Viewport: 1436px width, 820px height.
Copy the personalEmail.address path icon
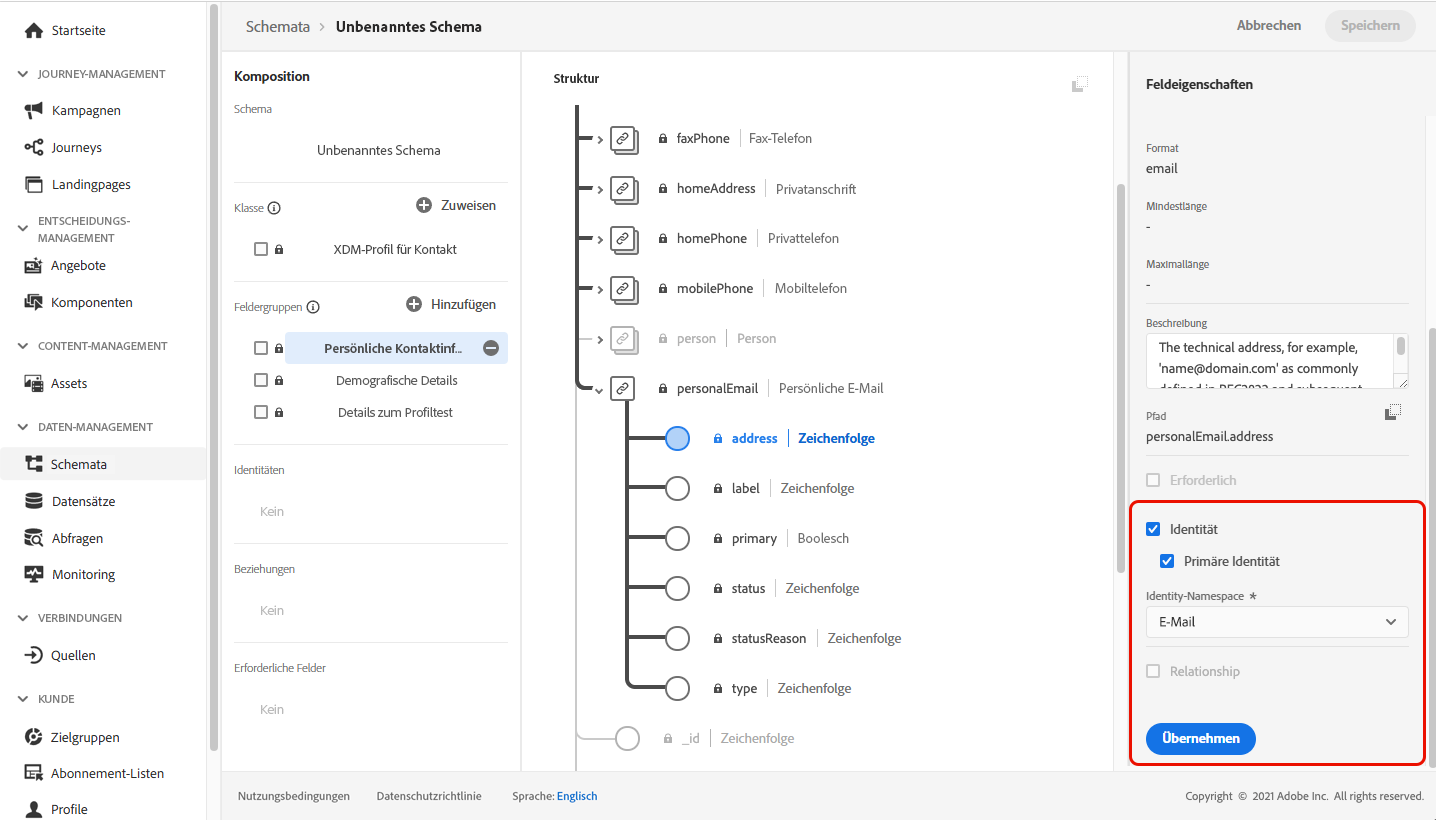pos(1394,412)
